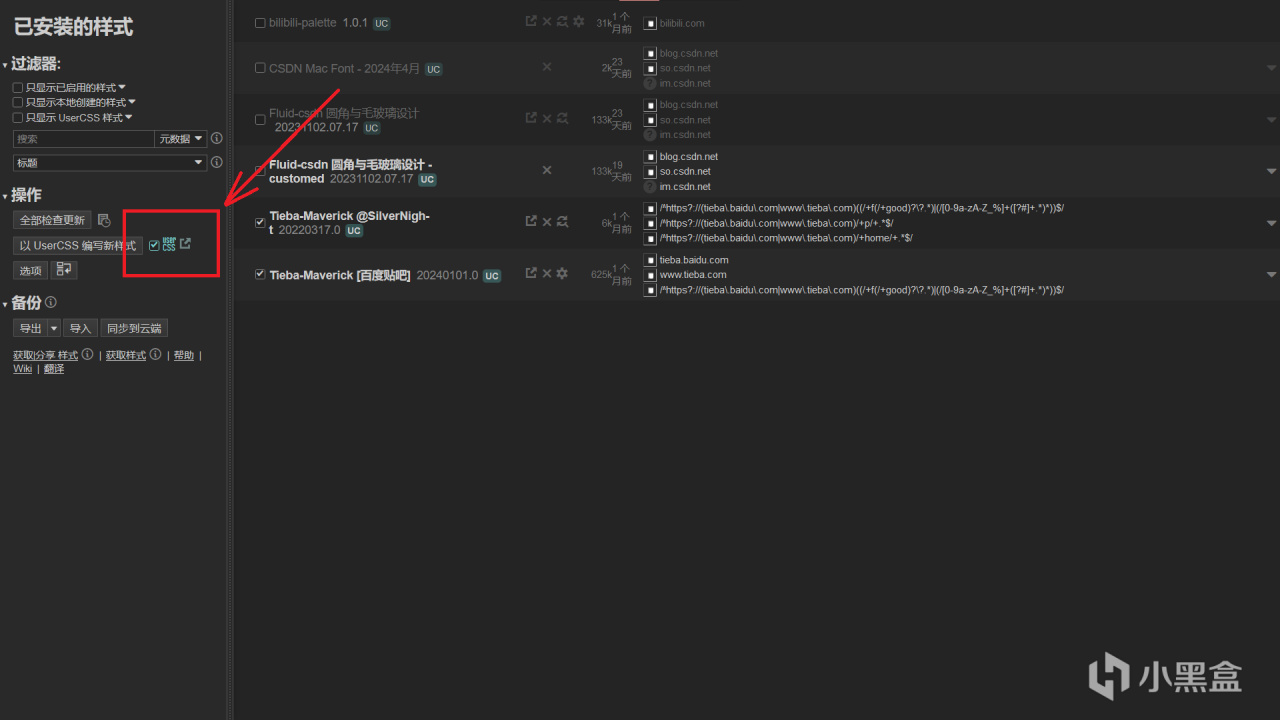Disable the Tieba-Maverick [百度贴吧] style checkbox
Image resolution: width=1280 pixels, height=720 pixels.
[x=260, y=274]
